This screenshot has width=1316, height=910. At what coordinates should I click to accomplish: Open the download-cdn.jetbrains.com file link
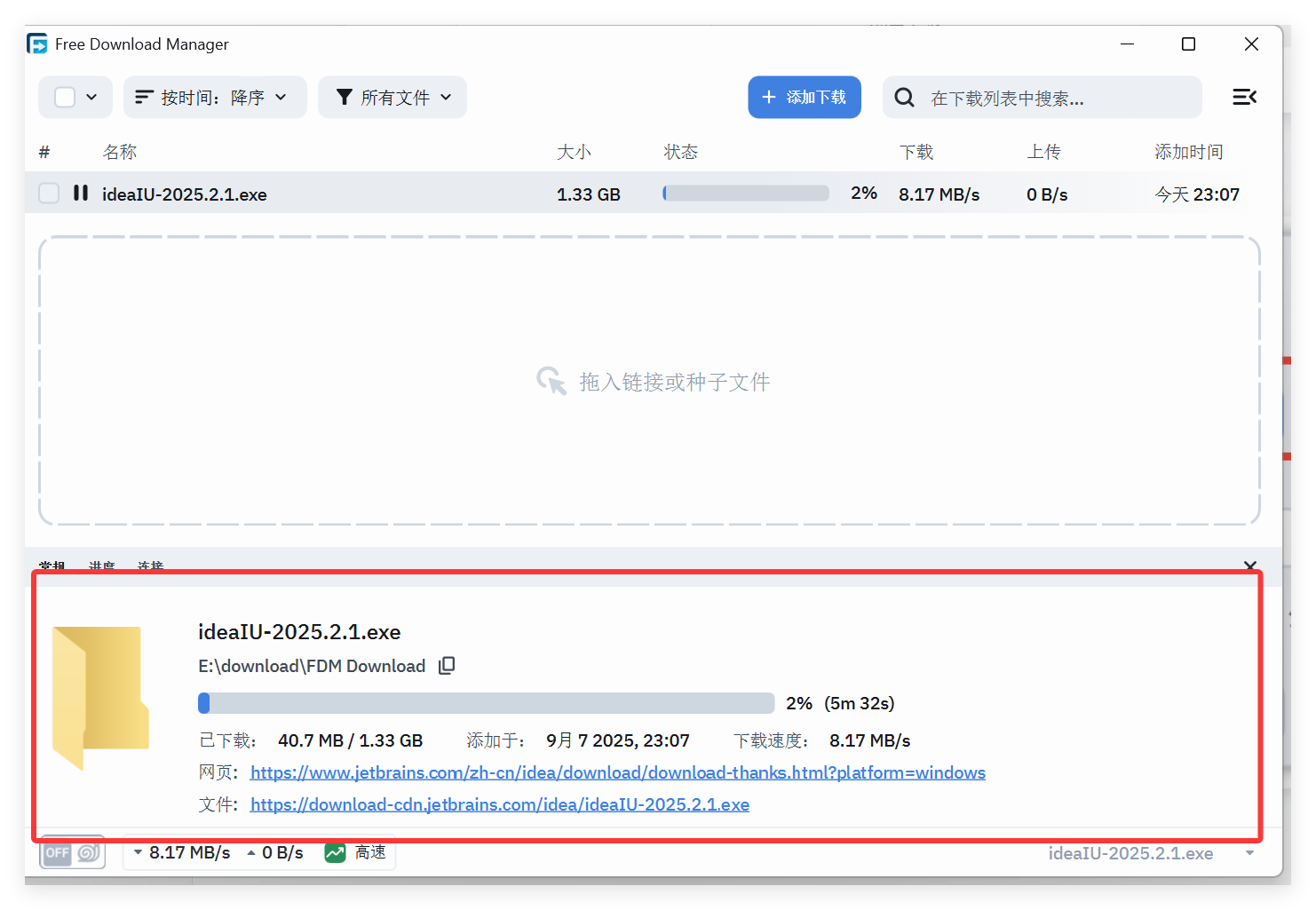click(500, 804)
